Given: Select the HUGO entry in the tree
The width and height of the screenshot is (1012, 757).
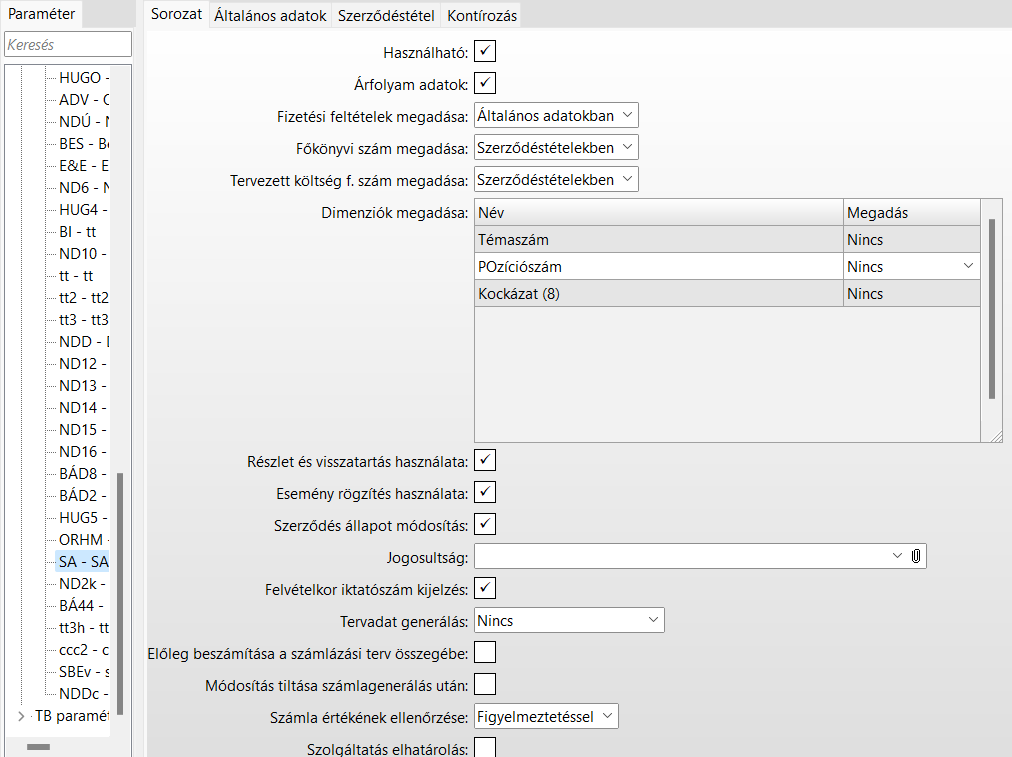Looking at the screenshot, I should tap(82, 77).
